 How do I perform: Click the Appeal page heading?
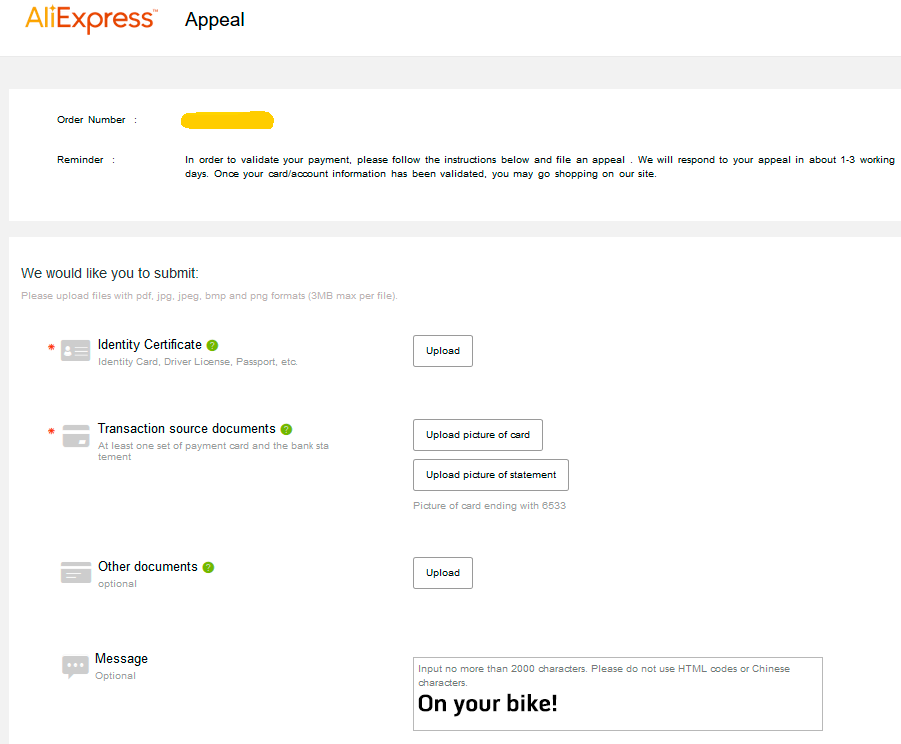pos(214,20)
